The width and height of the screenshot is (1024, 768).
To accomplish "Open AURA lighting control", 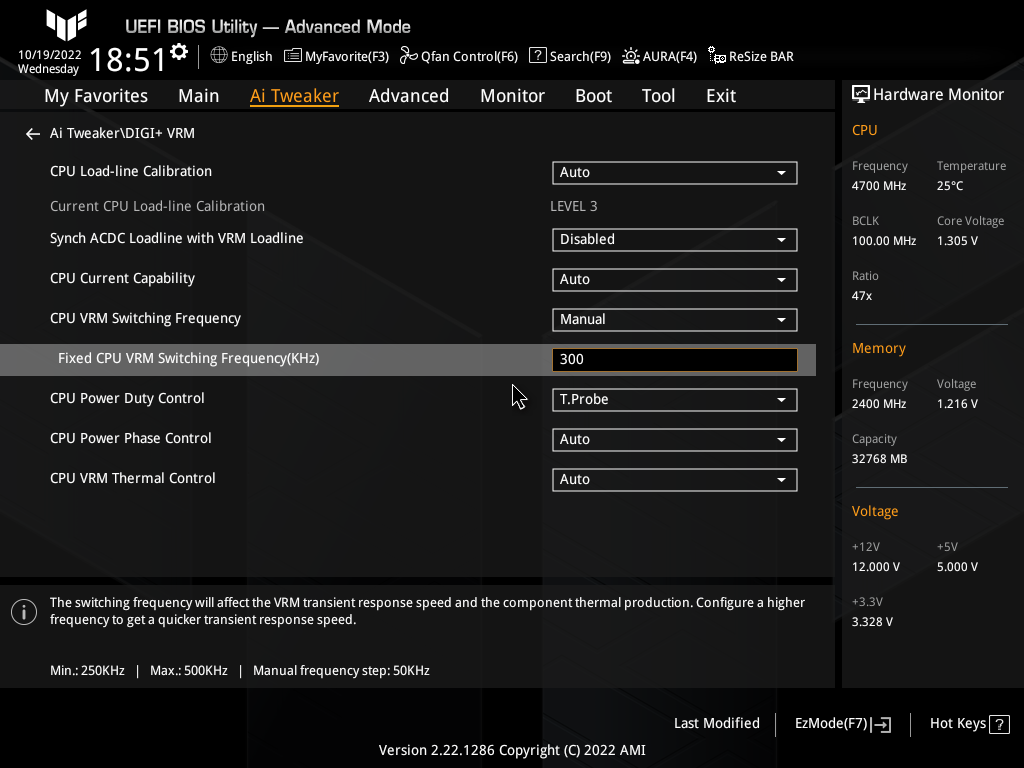I will 659,56.
